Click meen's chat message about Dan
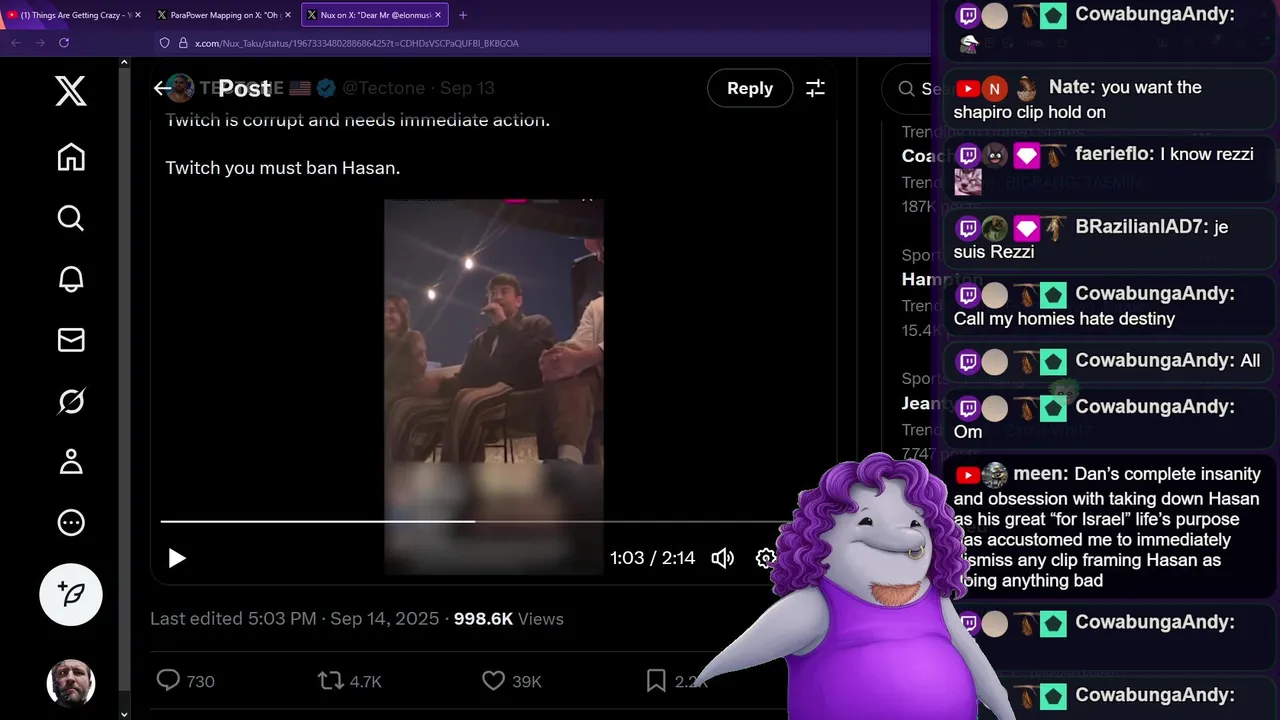Viewport: 1280px width, 720px height. click(x=1107, y=527)
